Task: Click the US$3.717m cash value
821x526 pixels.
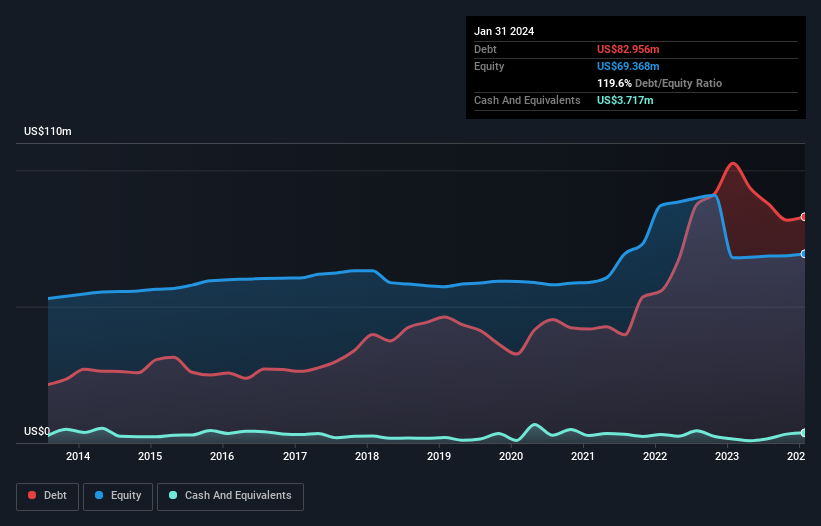Action: pos(625,100)
